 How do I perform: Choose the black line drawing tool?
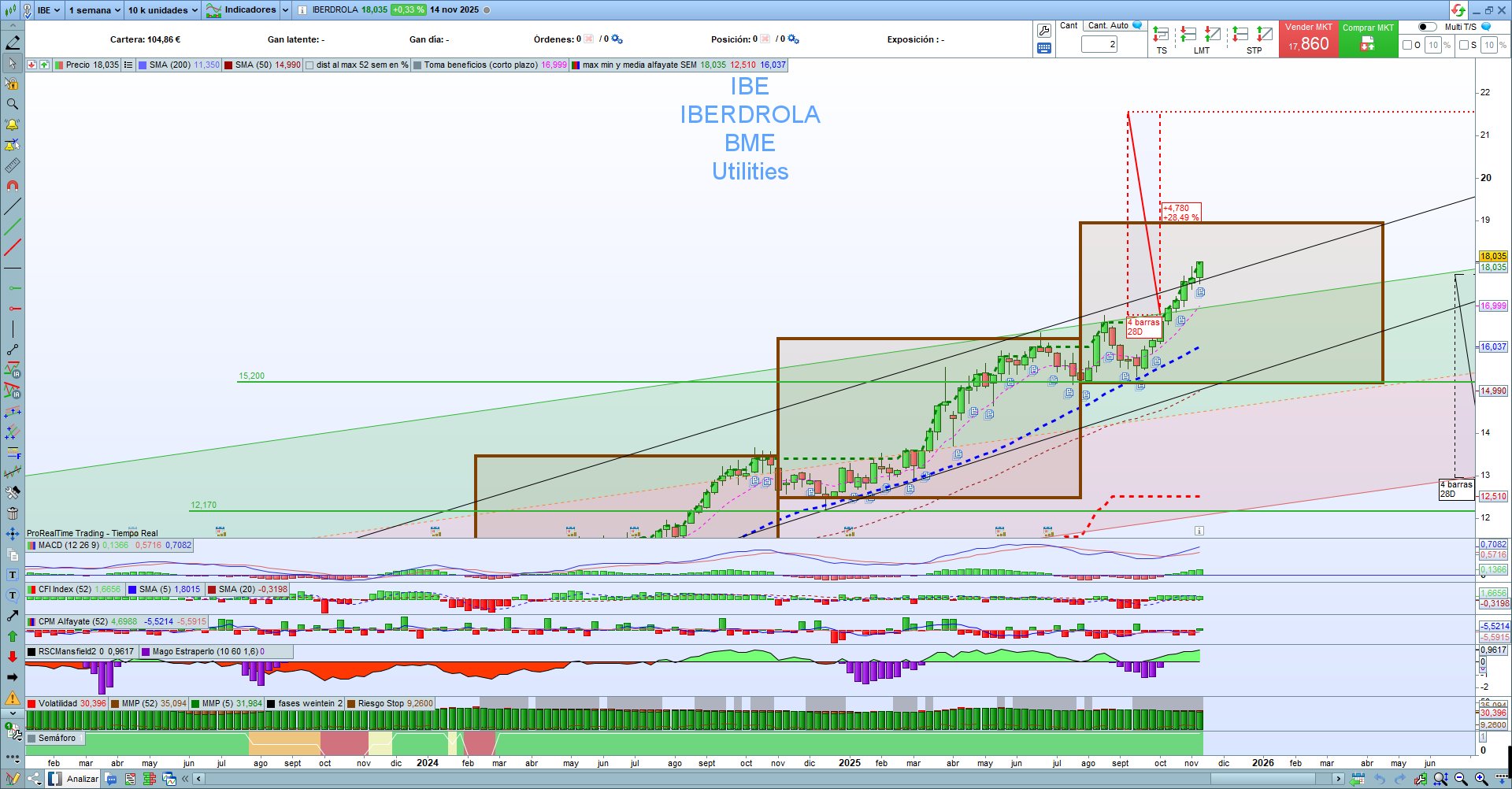[13, 207]
